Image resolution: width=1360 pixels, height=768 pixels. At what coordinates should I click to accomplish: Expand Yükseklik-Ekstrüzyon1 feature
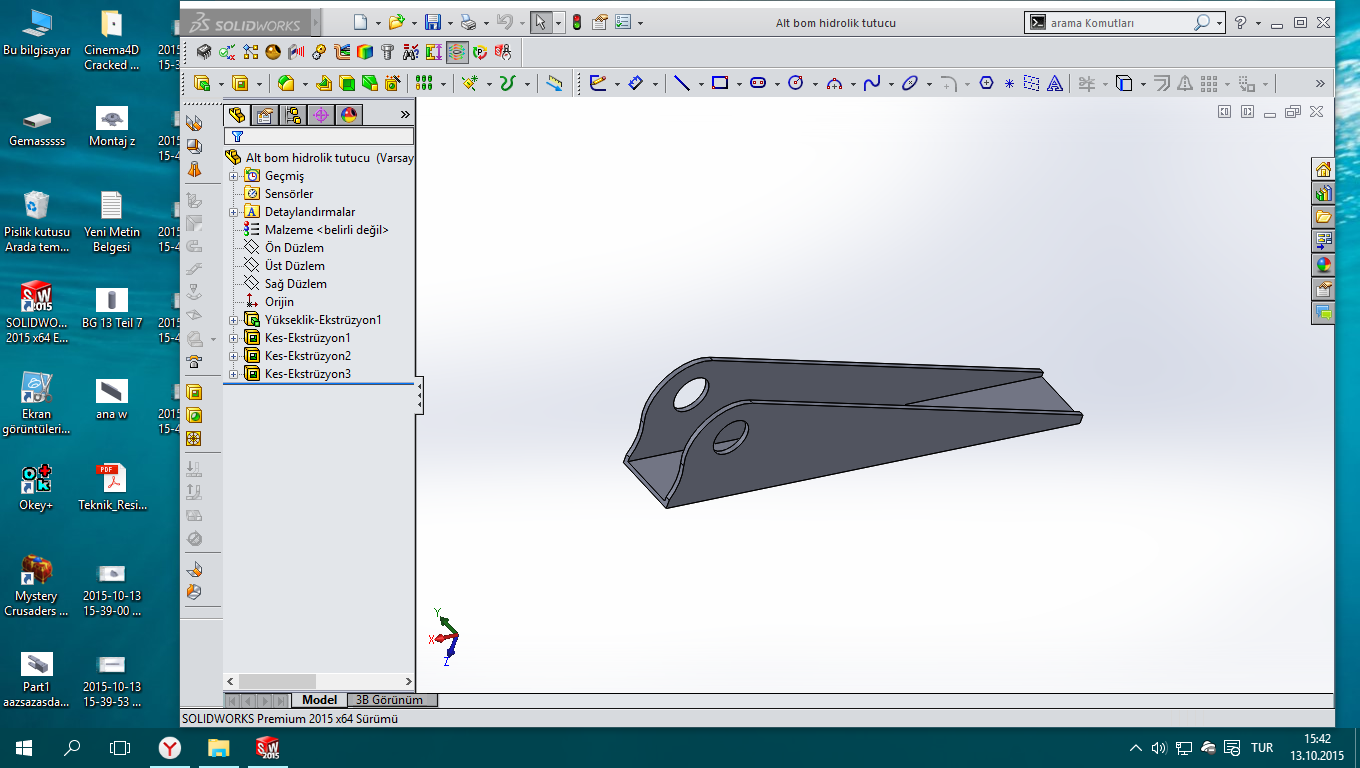(233, 320)
